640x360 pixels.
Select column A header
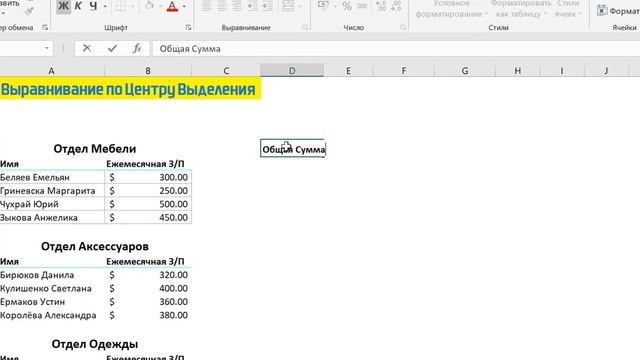pyautogui.click(x=51, y=71)
